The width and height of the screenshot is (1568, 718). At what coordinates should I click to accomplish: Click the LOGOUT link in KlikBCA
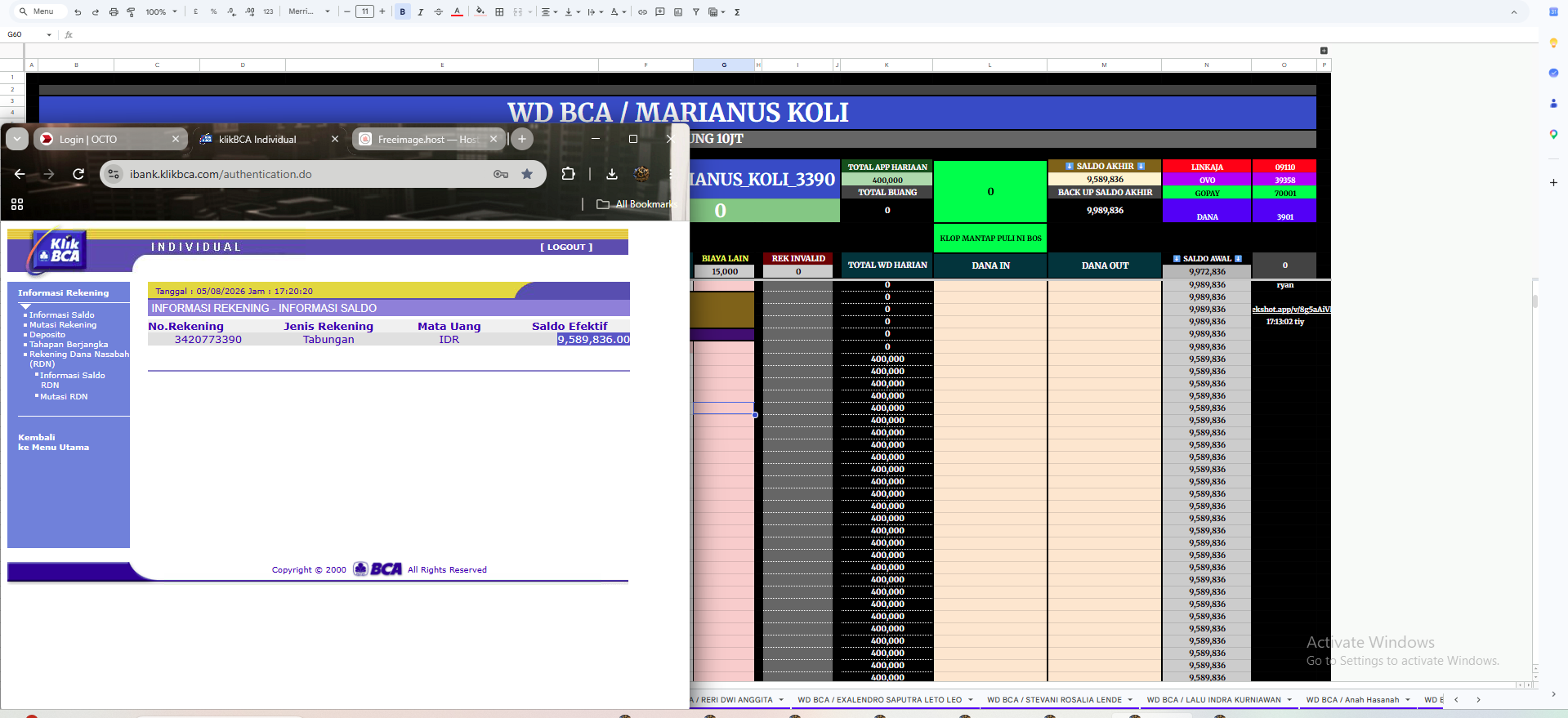(566, 247)
